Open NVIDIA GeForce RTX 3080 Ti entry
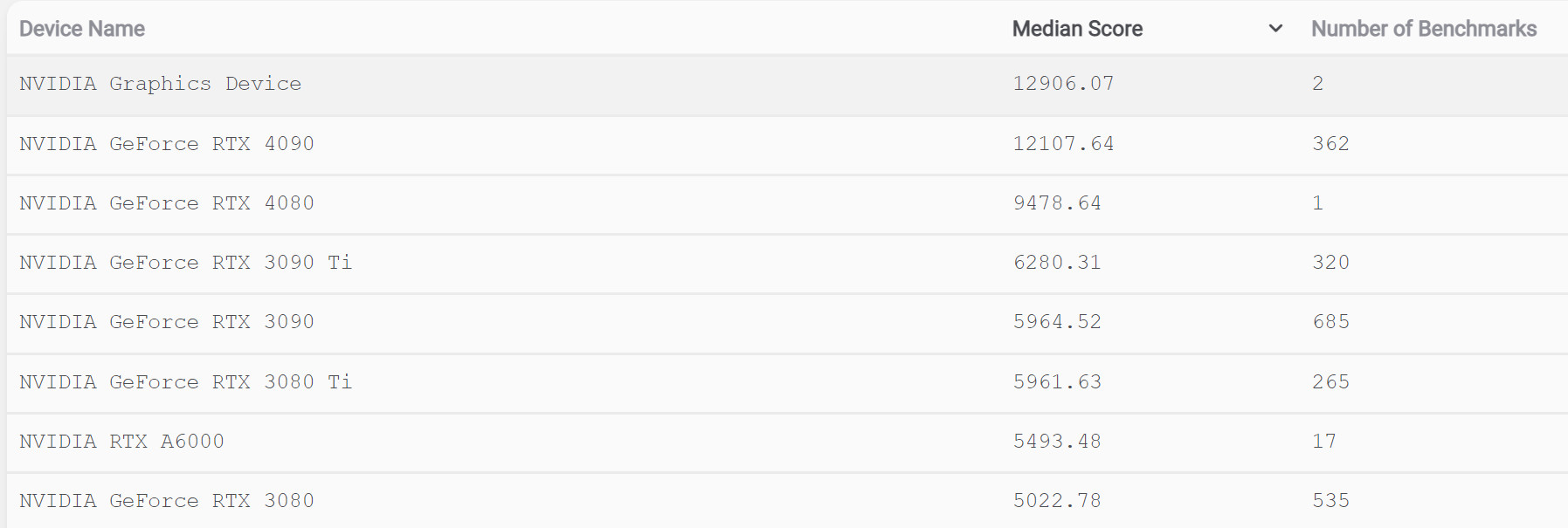Screen dimensions: 1568x528 click(186, 382)
